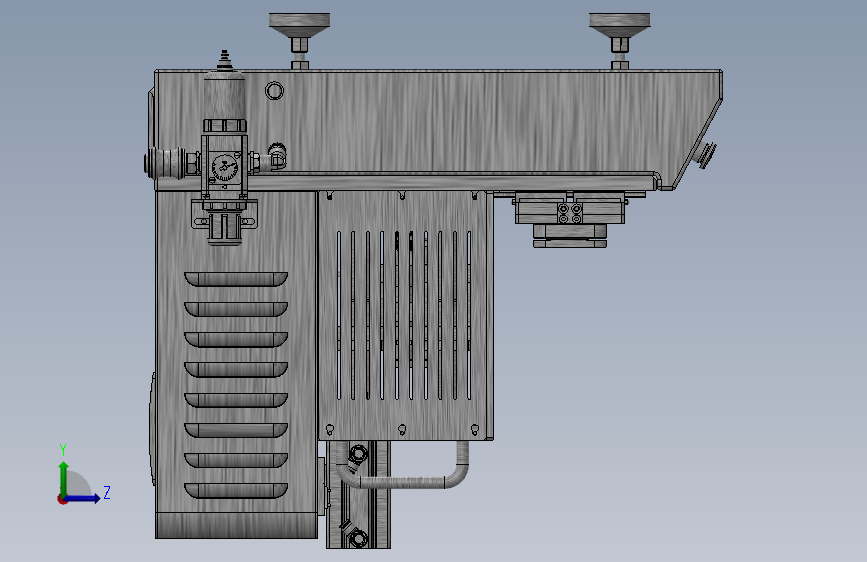
Task: Select the cover panel with vertical vent slots
Action: pos(405,315)
